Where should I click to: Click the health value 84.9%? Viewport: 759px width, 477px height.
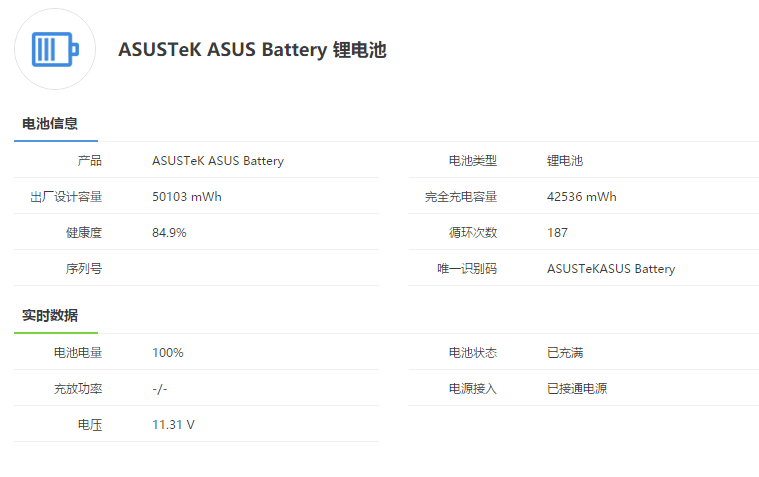click(x=169, y=233)
